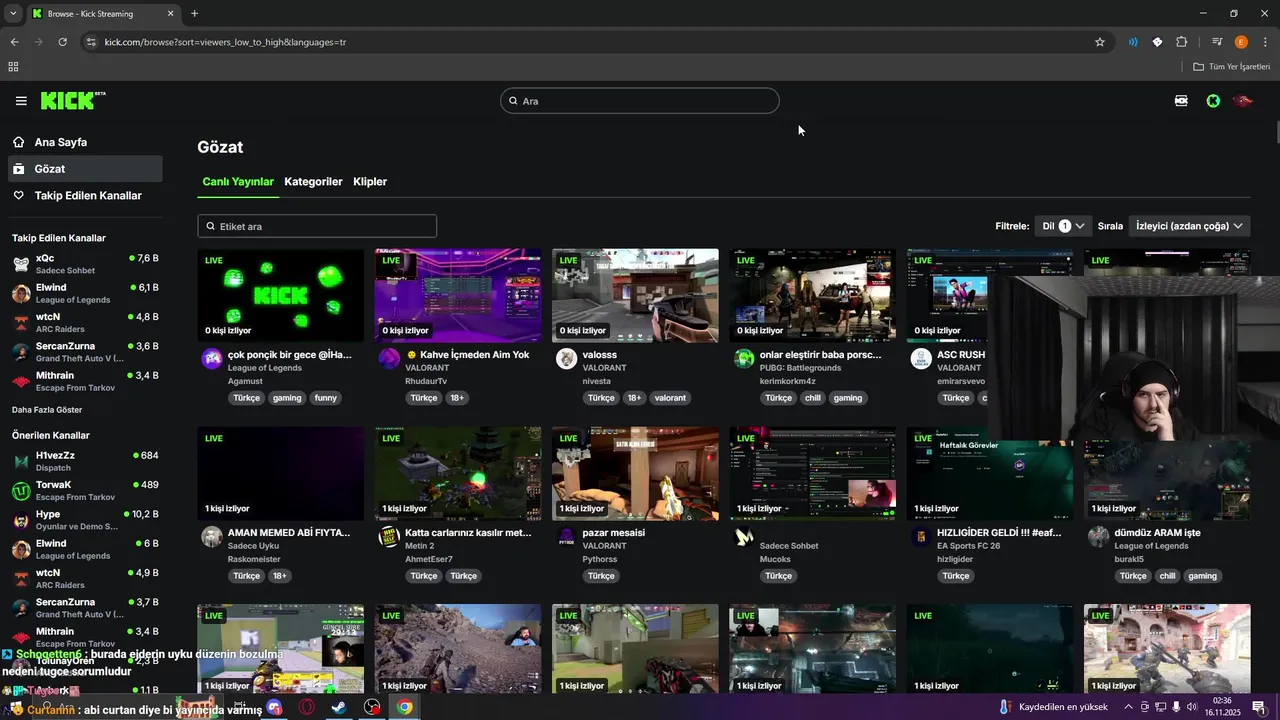This screenshot has width=1280, height=720.
Task: Click the Etiket ara tag search field
Action: [x=317, y=226]
